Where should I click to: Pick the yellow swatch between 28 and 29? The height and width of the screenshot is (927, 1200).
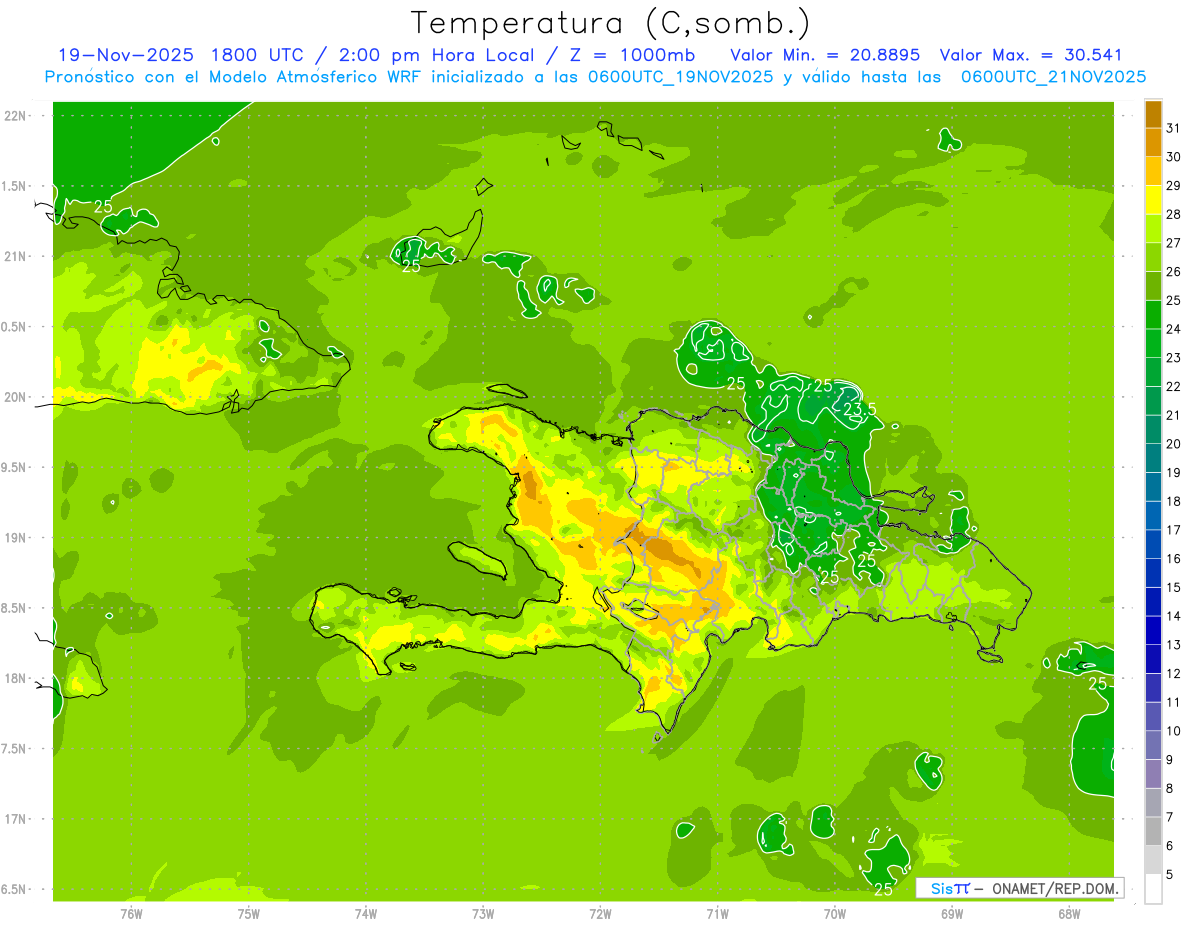pyautogui.click(x=1153, y=200)
